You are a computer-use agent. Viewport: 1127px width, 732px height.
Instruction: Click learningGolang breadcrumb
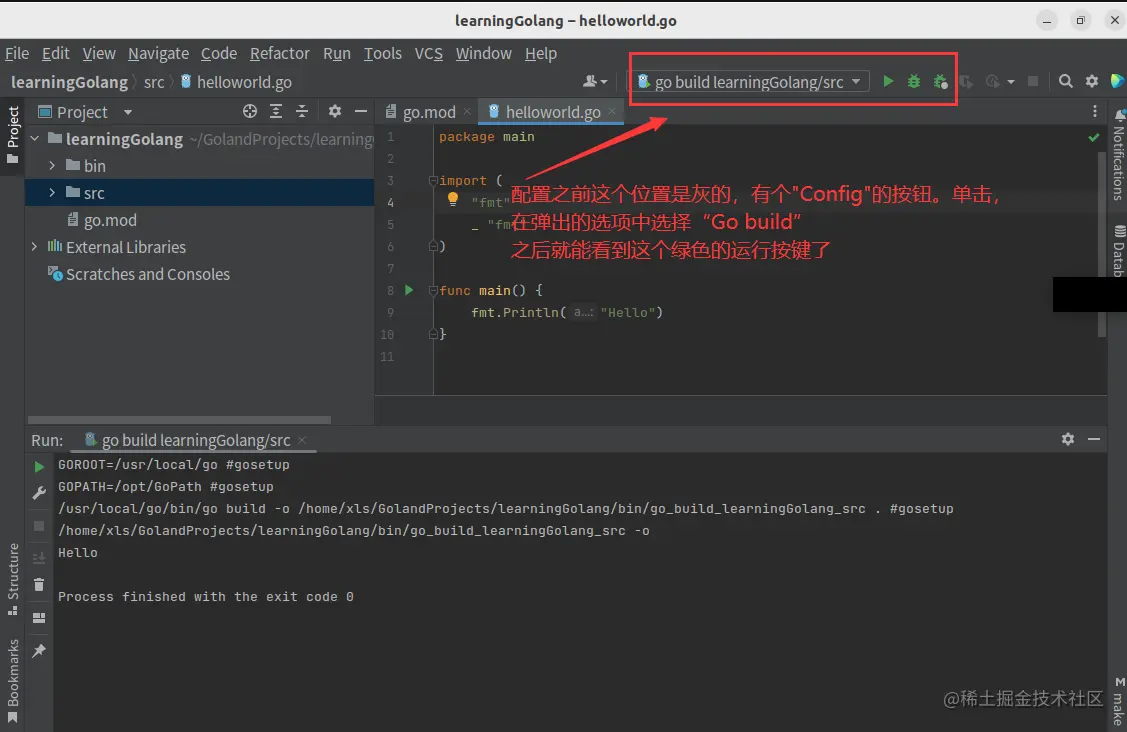pyautogui.click(x=69, y=82)
